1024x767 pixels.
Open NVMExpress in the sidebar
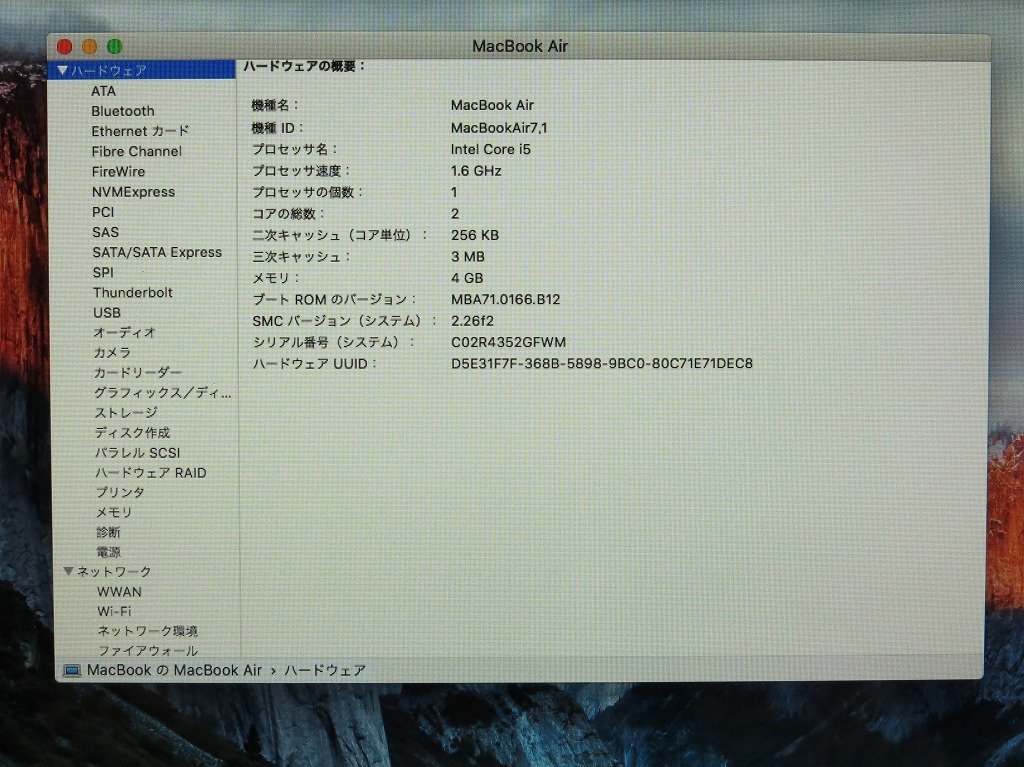[133, 192]
